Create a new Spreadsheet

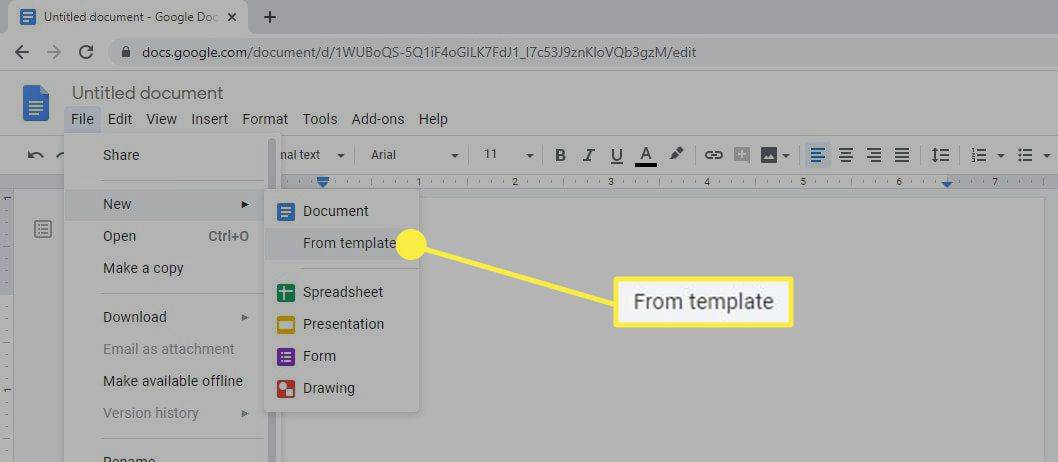[341, 292]
